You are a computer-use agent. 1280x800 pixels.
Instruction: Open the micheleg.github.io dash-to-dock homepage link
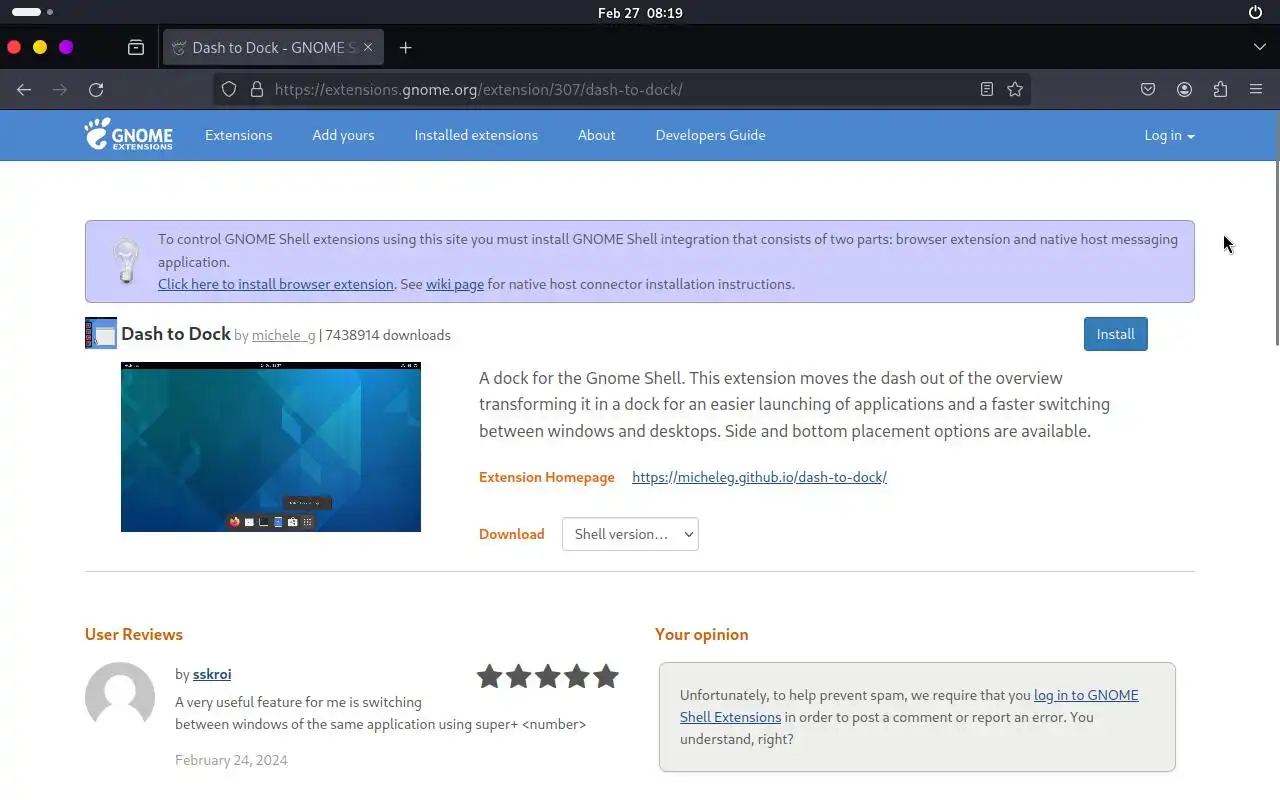759,477
